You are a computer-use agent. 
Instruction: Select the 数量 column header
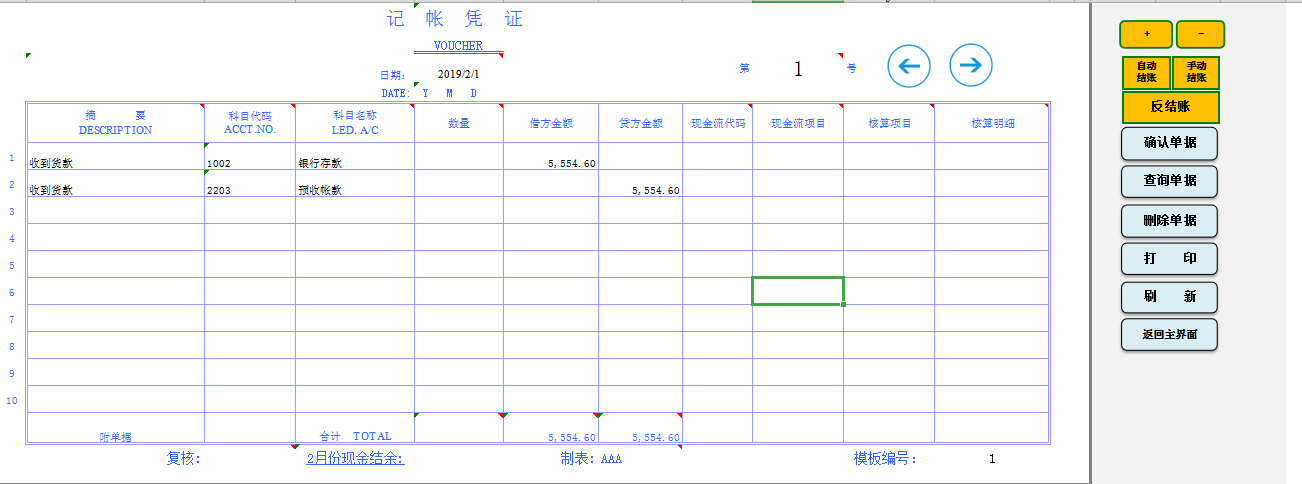tap(459, 123)
